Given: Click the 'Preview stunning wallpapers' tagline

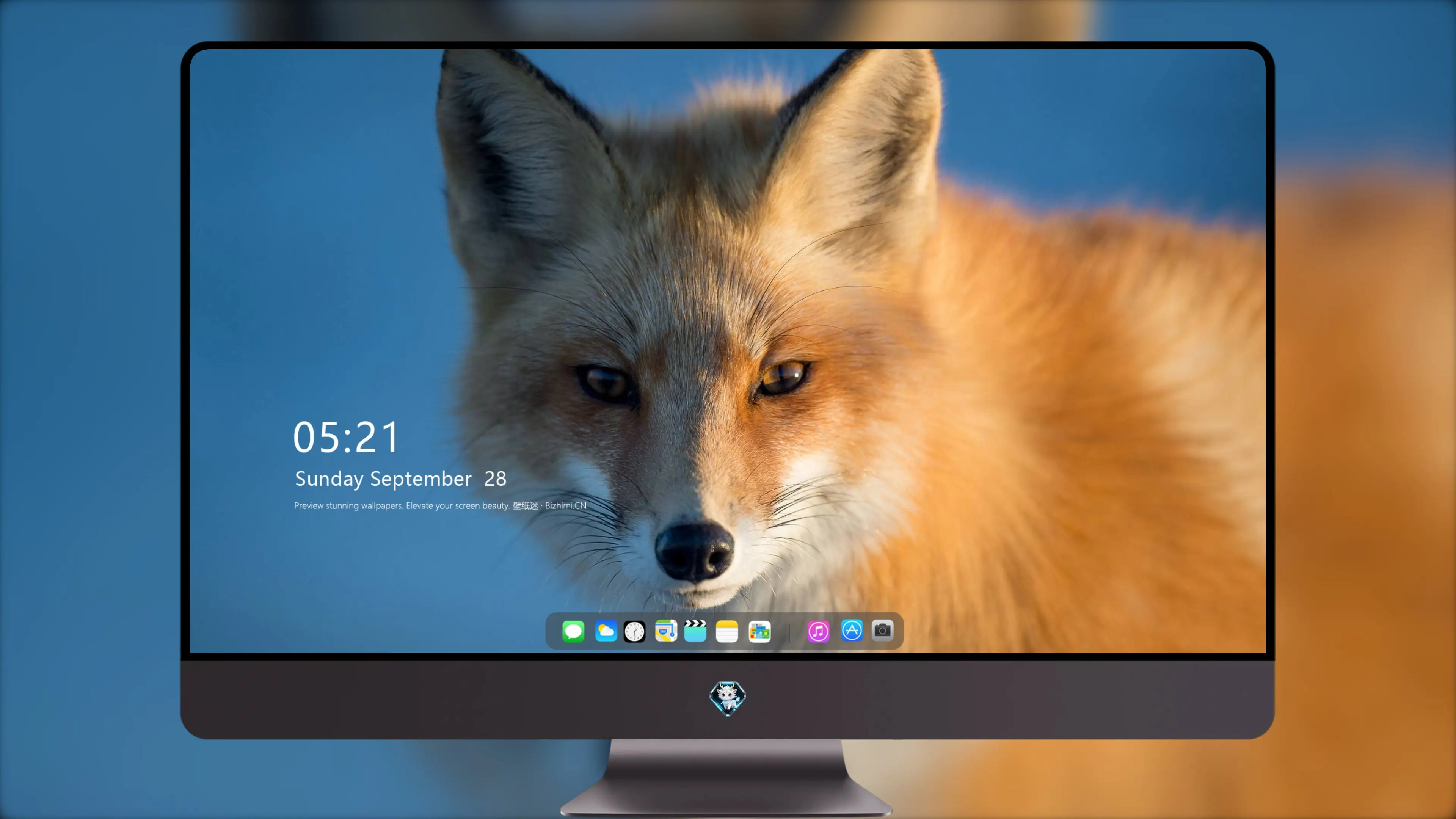Looking at the screenshot, I should click(440, 505).
